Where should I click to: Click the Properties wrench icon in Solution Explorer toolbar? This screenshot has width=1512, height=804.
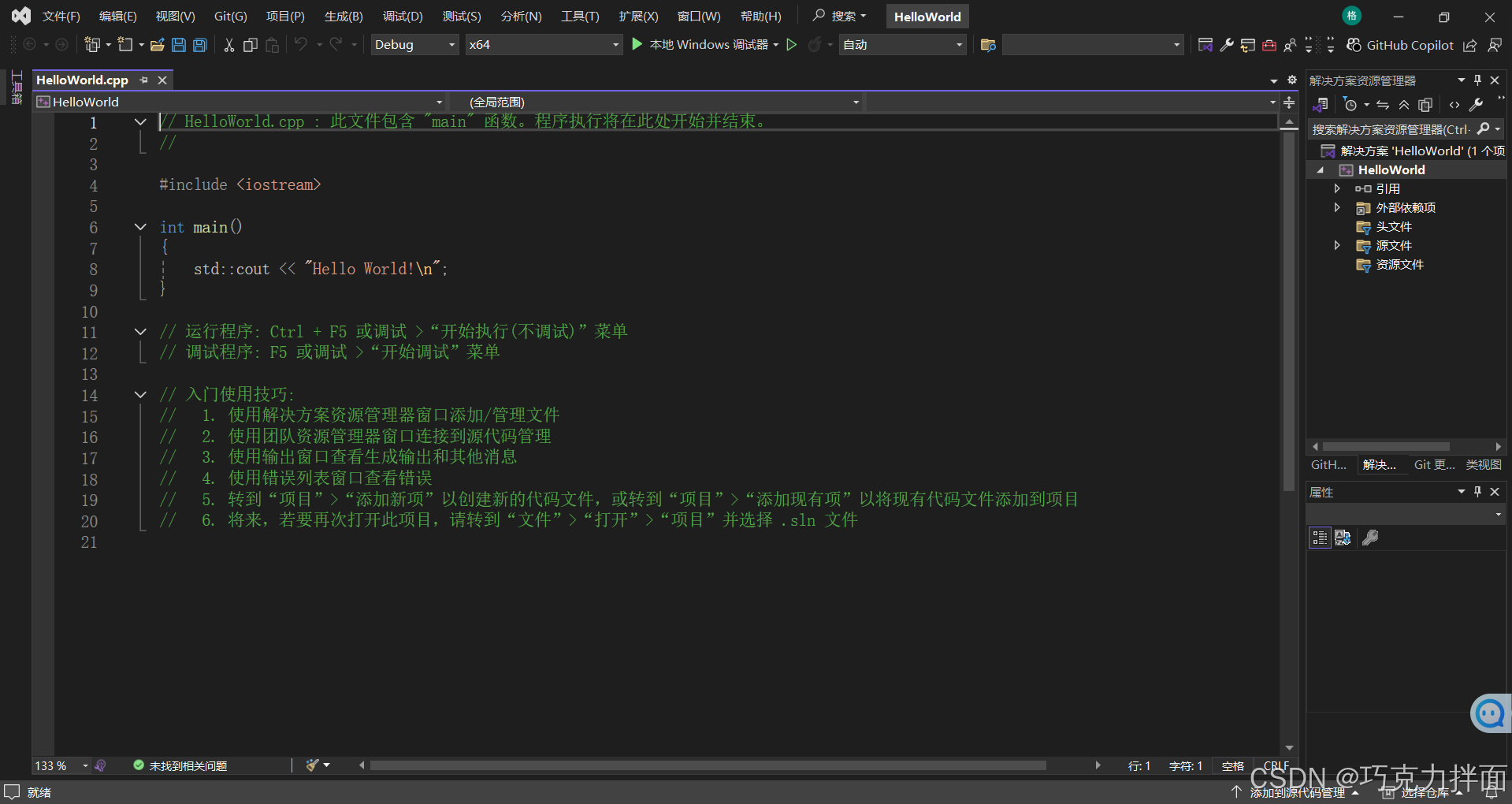[x=1476, y=104]
